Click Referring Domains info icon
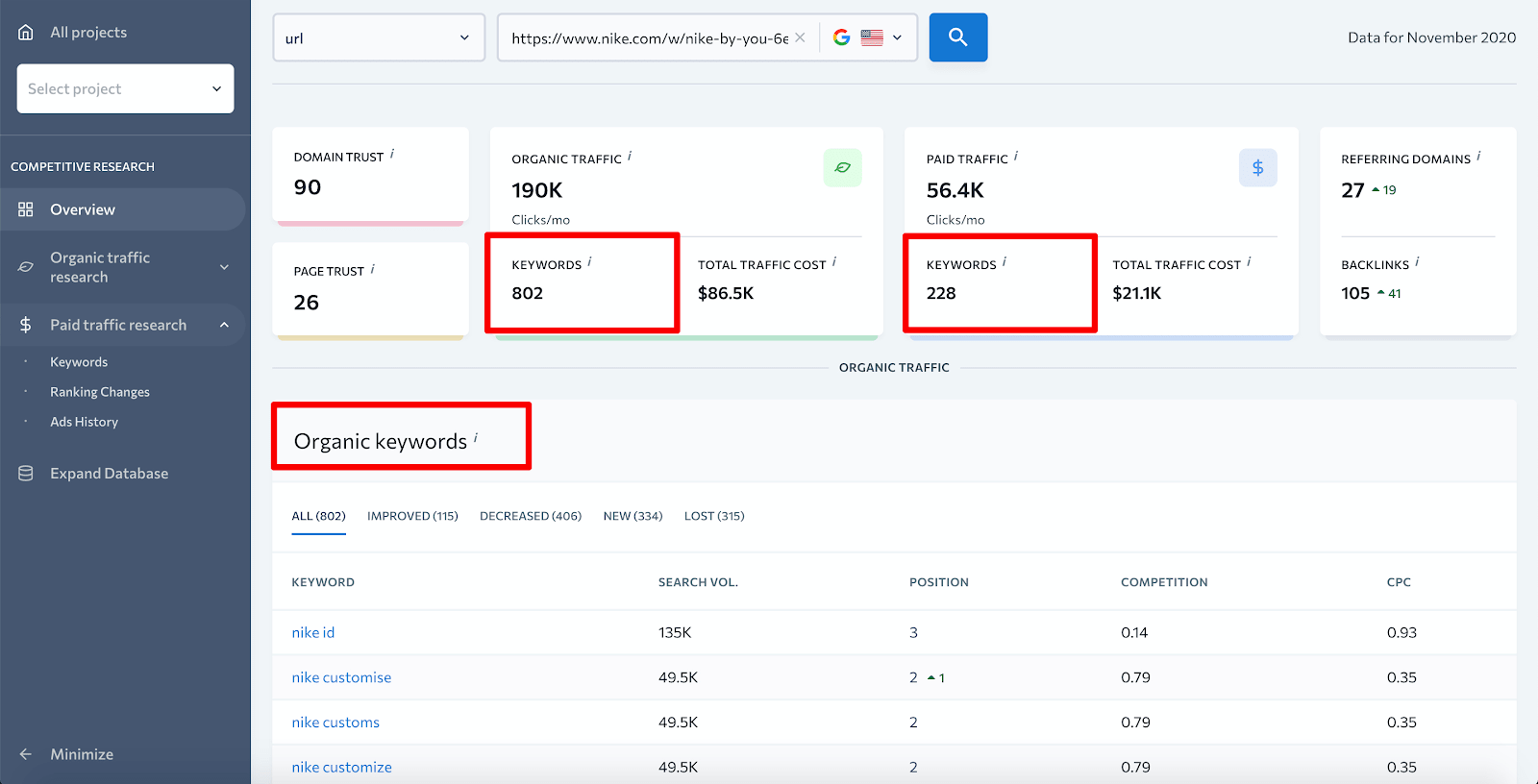Screen dimensions: 1538x784 (1478, 156)
